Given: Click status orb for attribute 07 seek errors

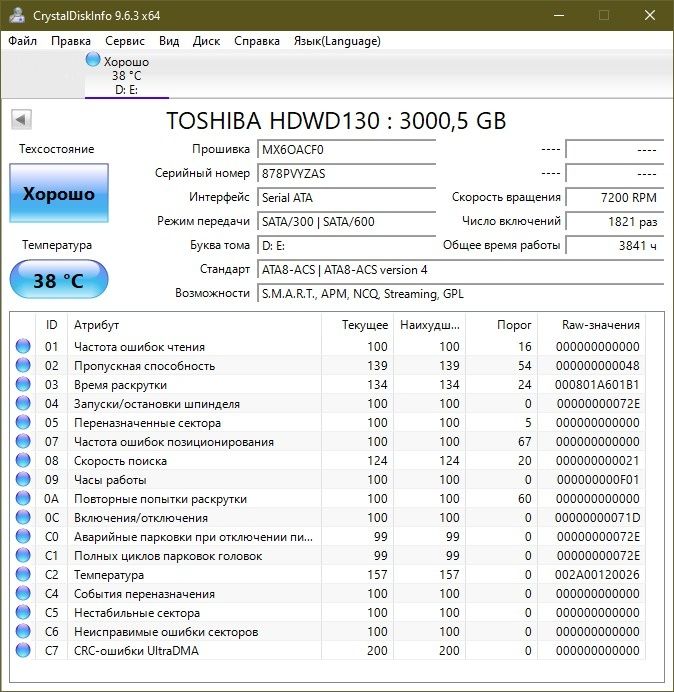Looking at the screenshot, I should [x=23, y=441].
